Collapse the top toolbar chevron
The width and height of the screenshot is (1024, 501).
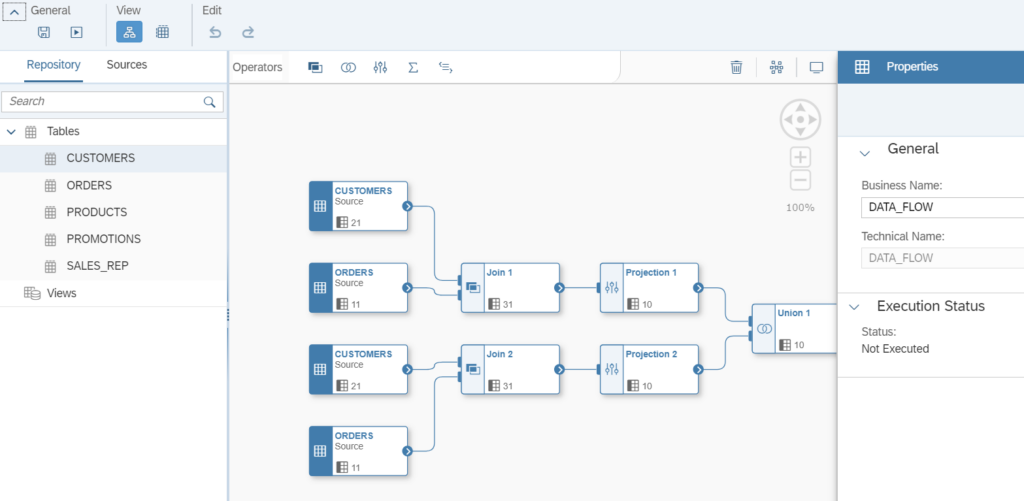click(x=15, y=11)
